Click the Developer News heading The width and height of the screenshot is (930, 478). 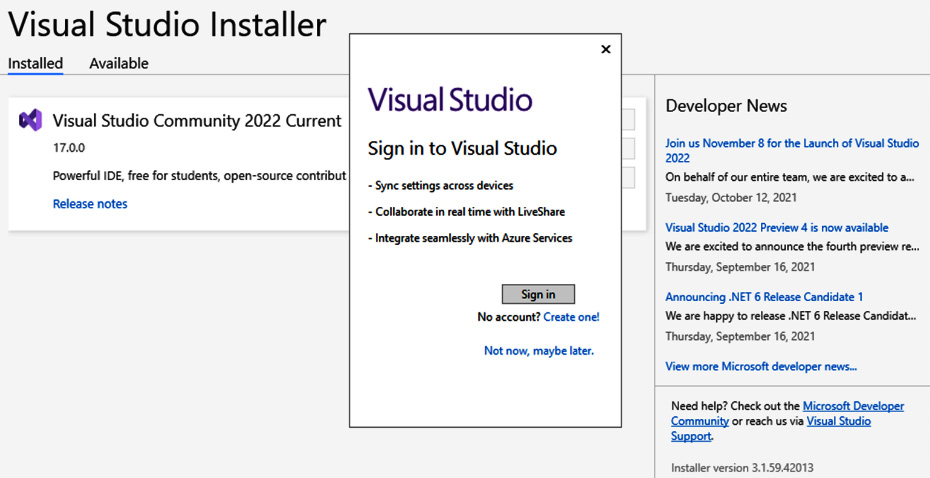pos(726,106)
